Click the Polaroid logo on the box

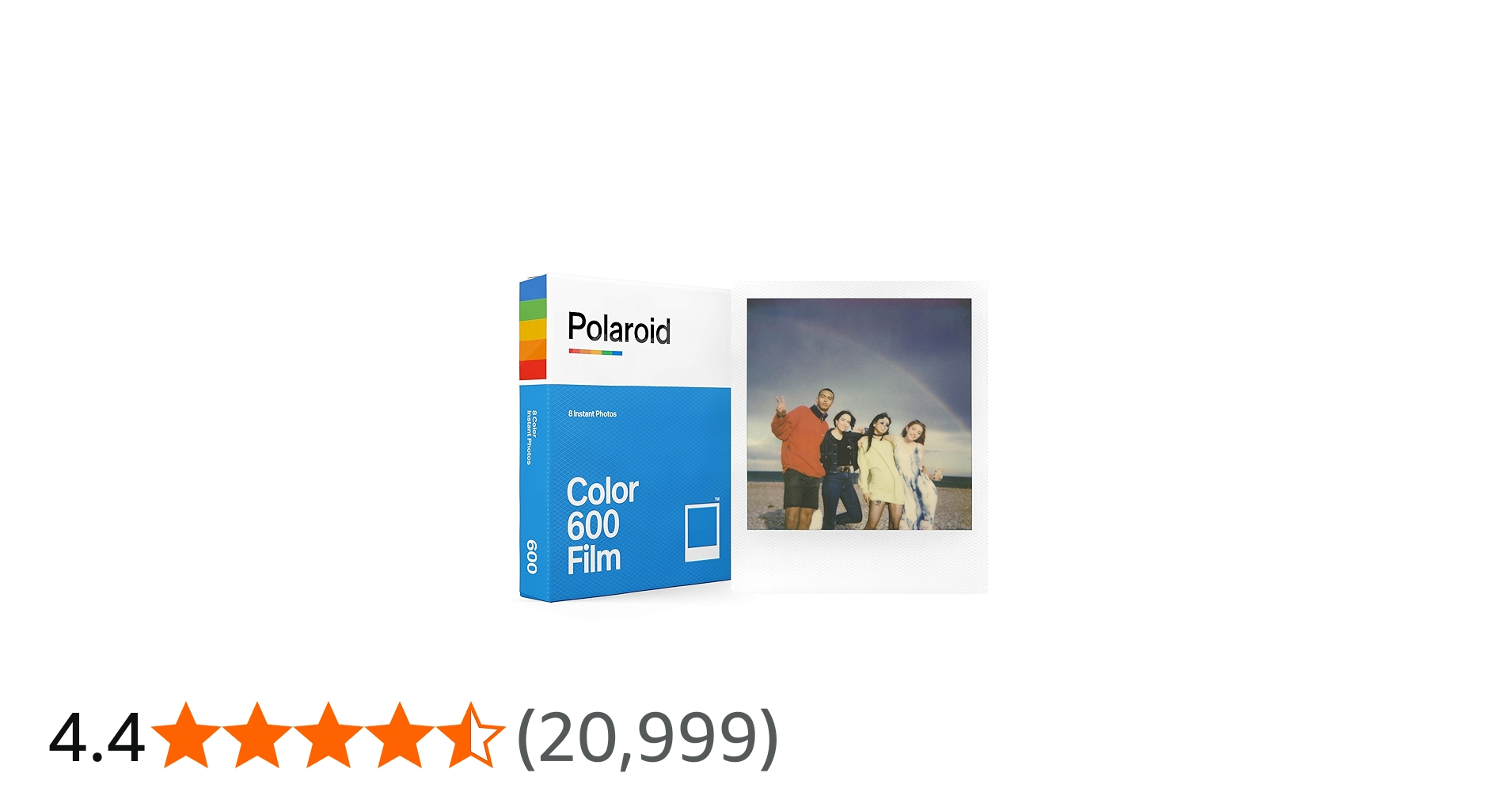(619, 328)
